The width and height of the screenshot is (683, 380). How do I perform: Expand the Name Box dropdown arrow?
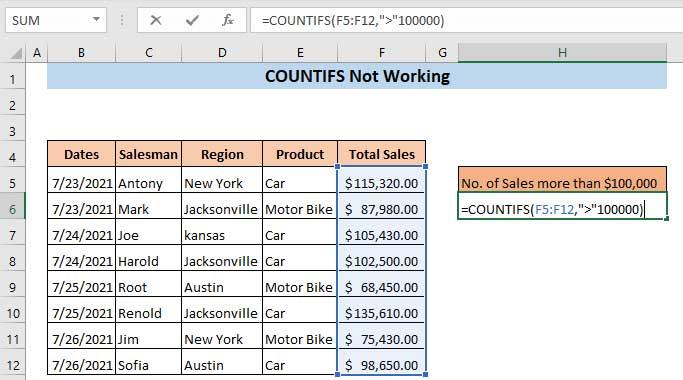(x=96, y=20)
